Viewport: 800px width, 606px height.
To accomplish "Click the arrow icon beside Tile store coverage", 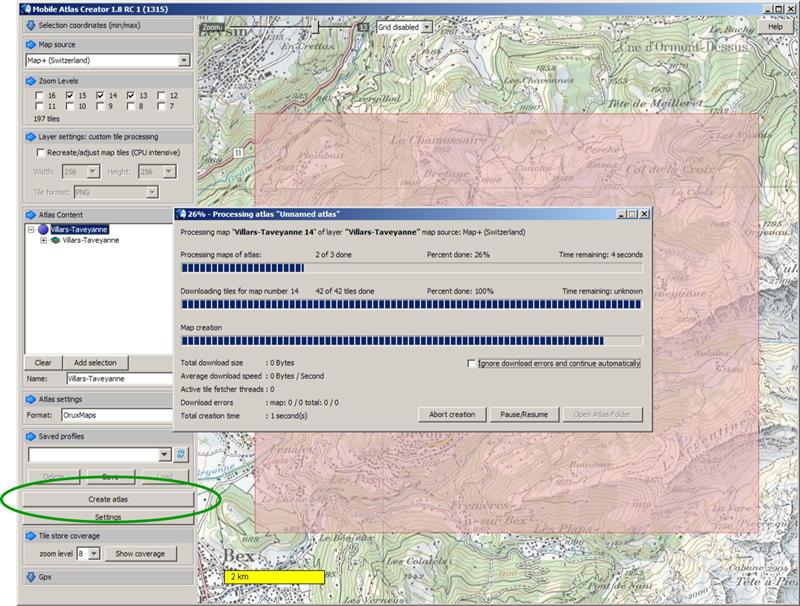I will click(29, 536).
